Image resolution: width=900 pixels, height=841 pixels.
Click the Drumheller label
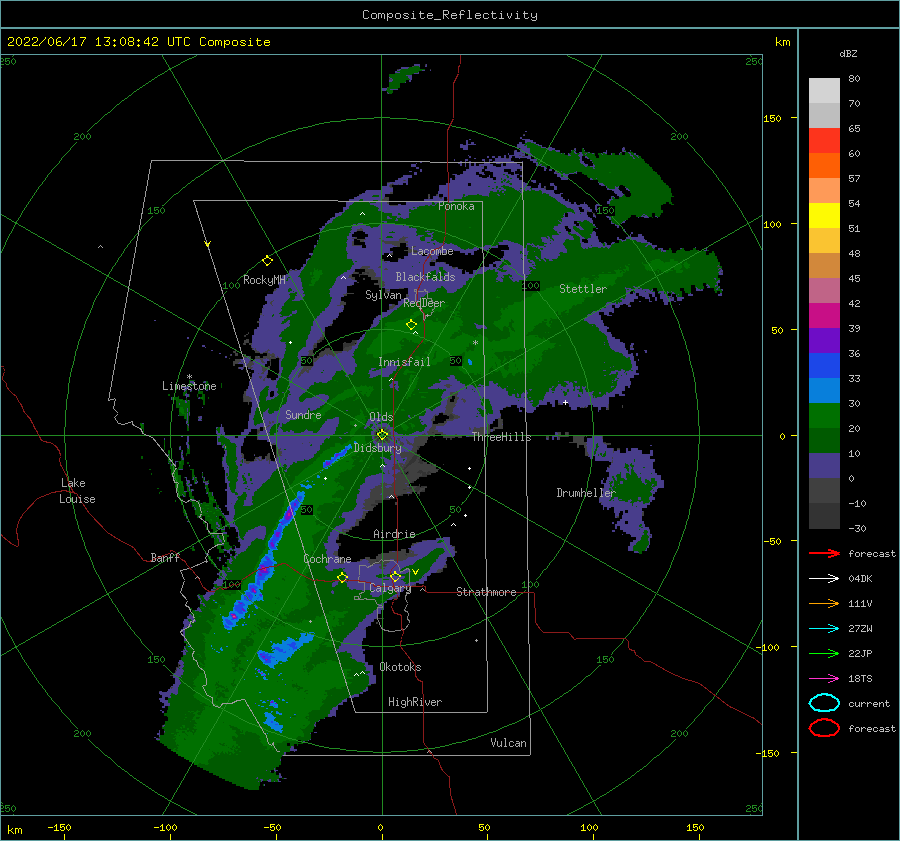pyautogui.click(x=586, y=493)
